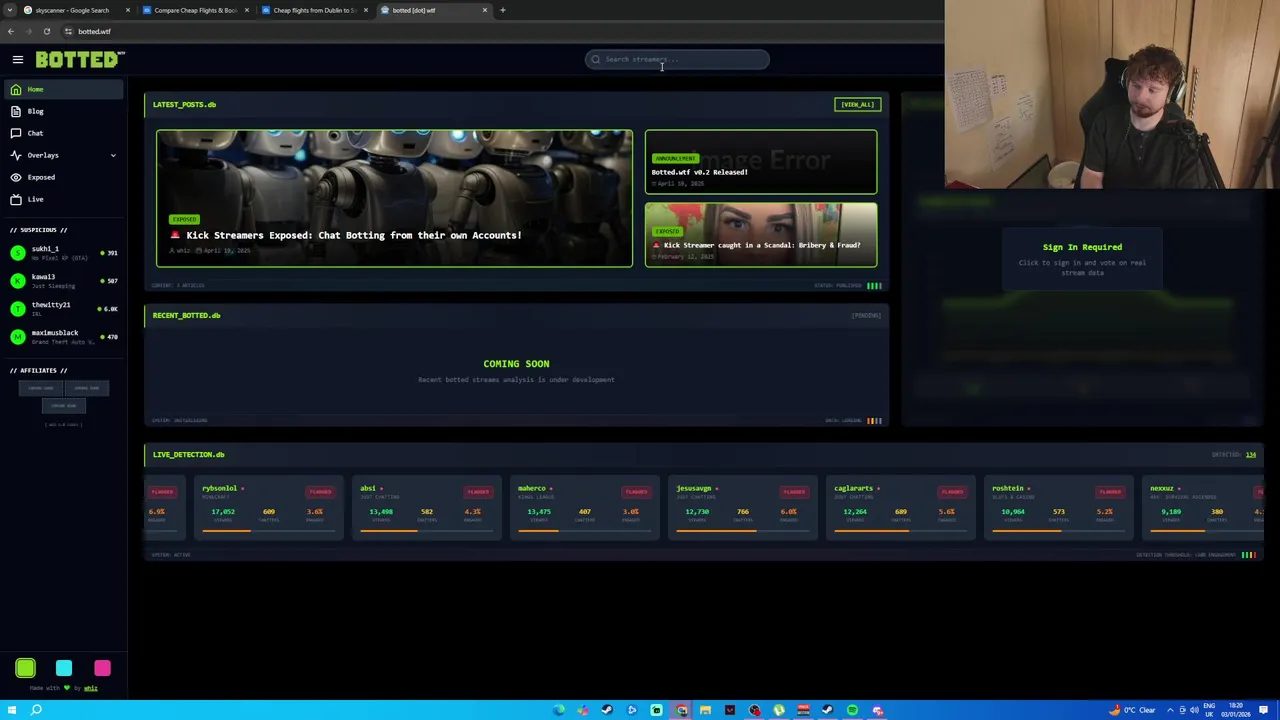Screen dimensions: 1280x720
Task: Click the green K avatar for kawa13
Action: 17,281
